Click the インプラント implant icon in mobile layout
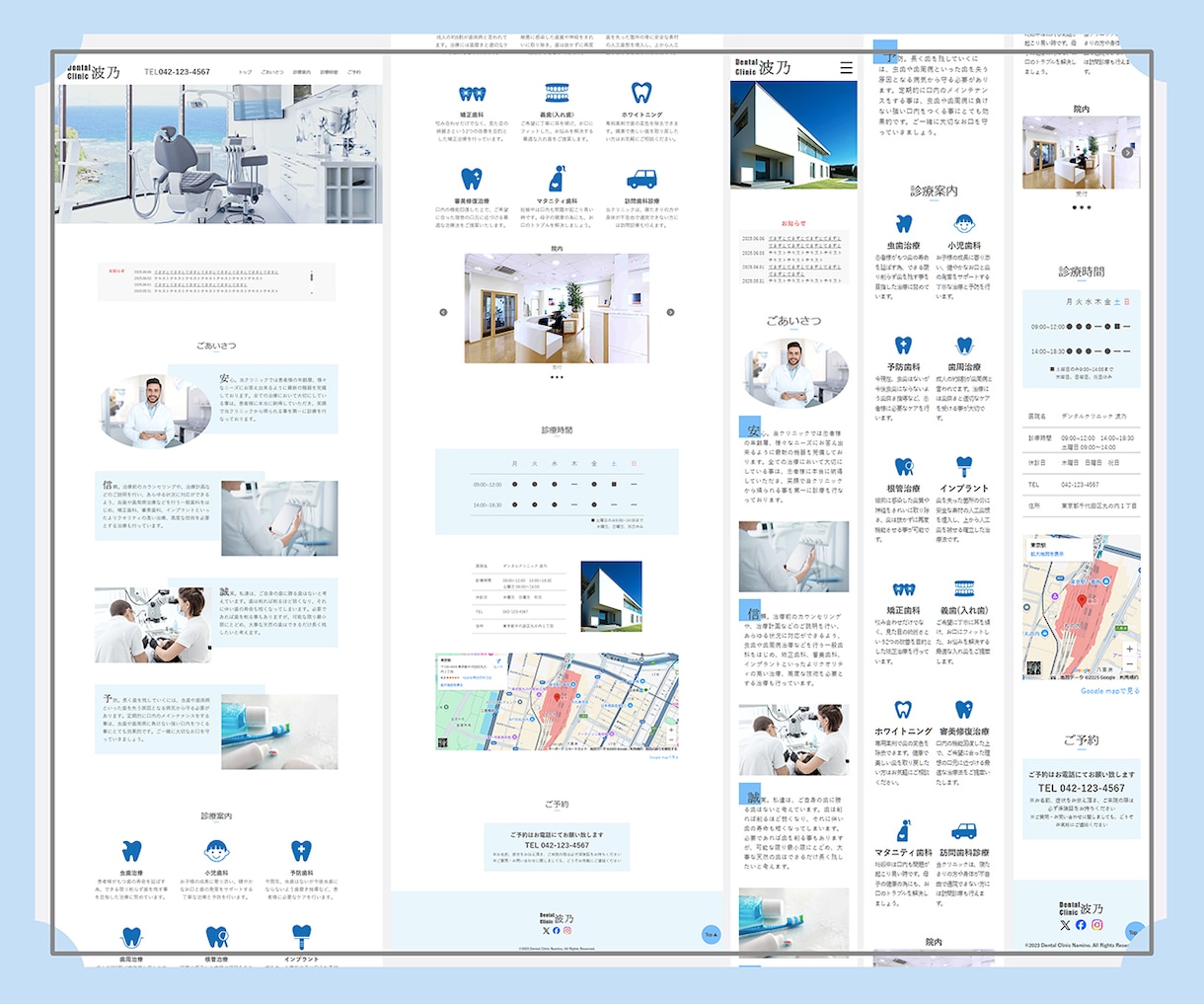Screen dimensions: 1204x1004 [964, 467]
